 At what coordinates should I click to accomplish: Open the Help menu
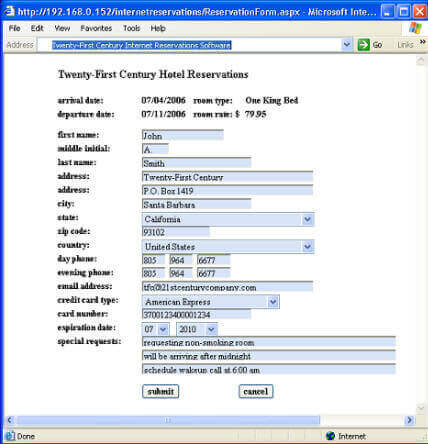pyautogui.click(x=158, y=28)
